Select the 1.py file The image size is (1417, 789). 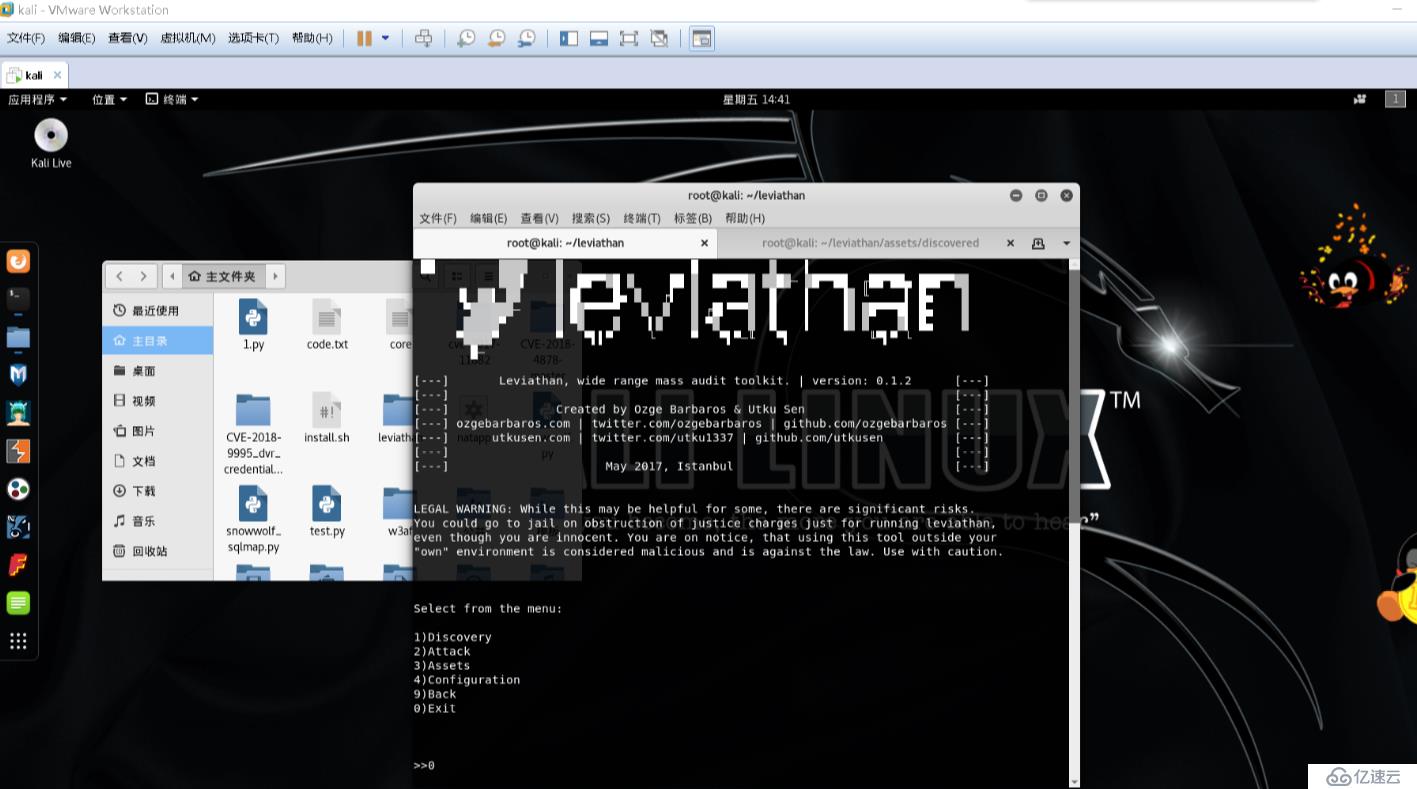(253, 324)
